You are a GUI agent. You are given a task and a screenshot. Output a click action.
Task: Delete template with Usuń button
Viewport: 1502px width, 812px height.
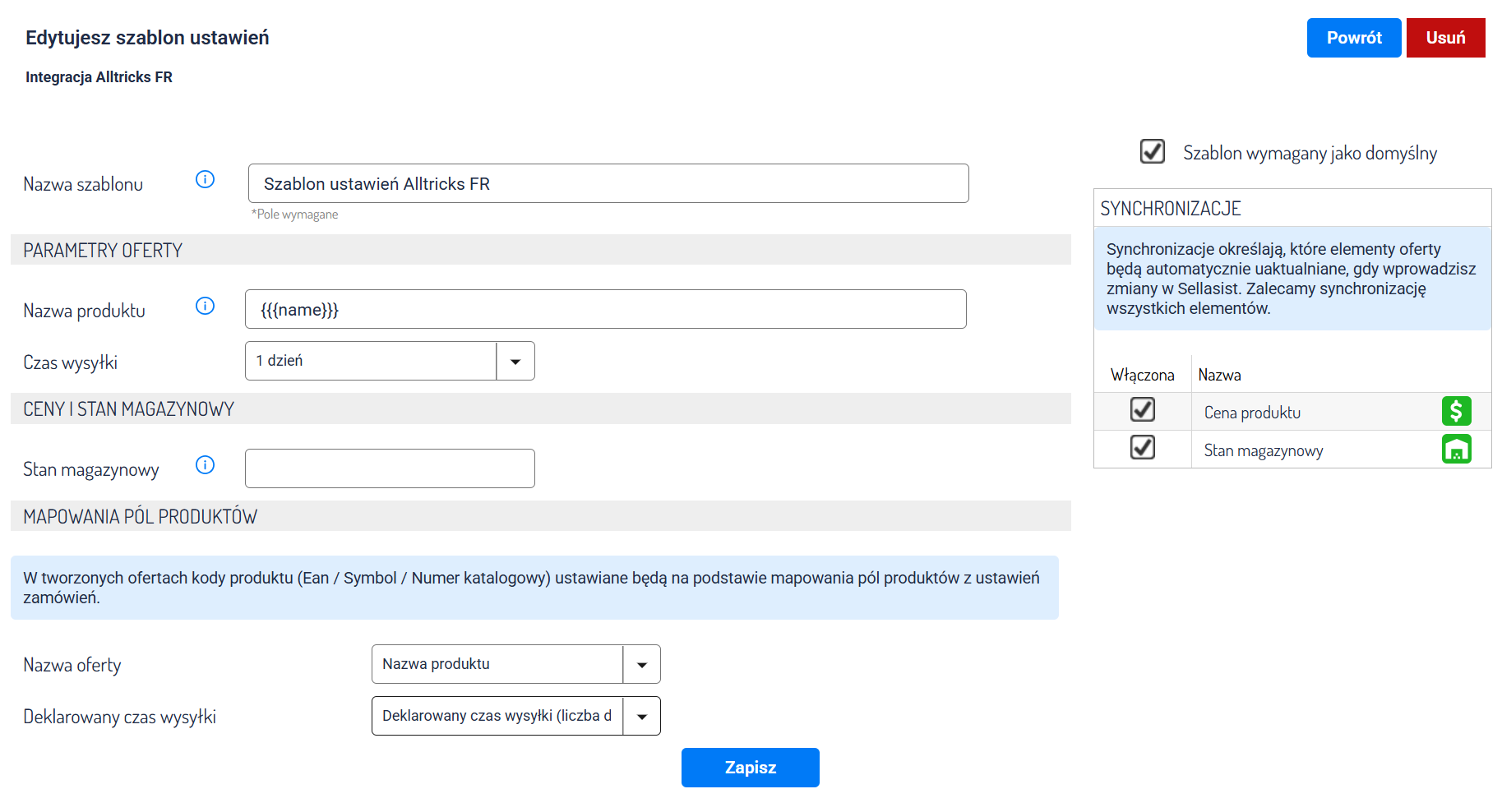pyautogui.click(x=1445, y=38)
